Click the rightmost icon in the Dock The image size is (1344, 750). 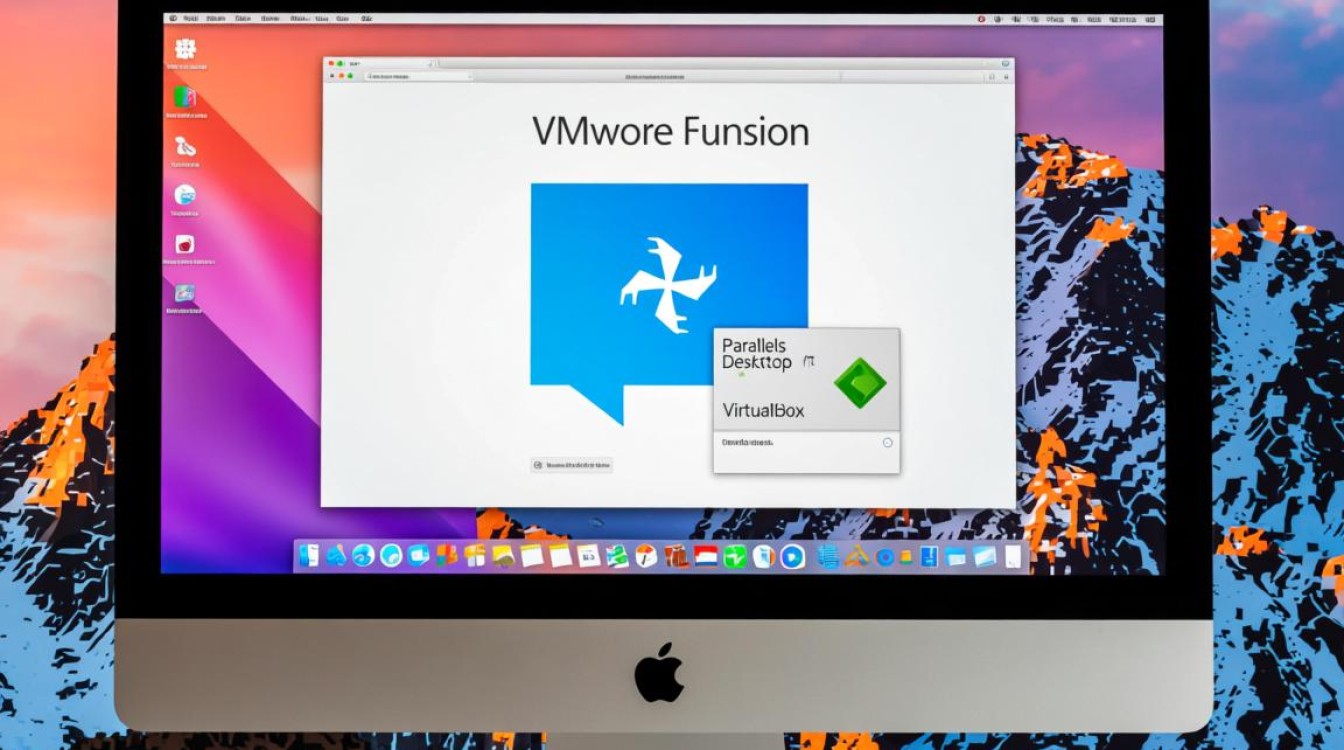click(1013, 556)
